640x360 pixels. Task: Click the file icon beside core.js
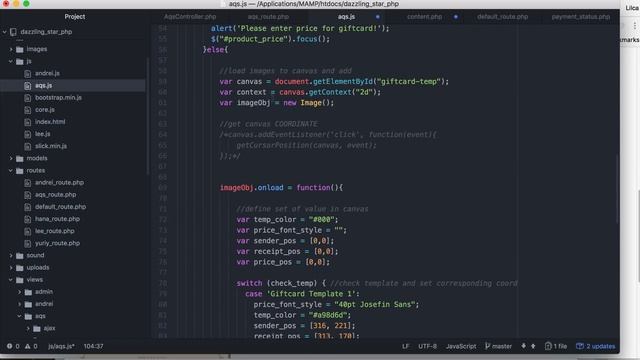pos(27,110)
